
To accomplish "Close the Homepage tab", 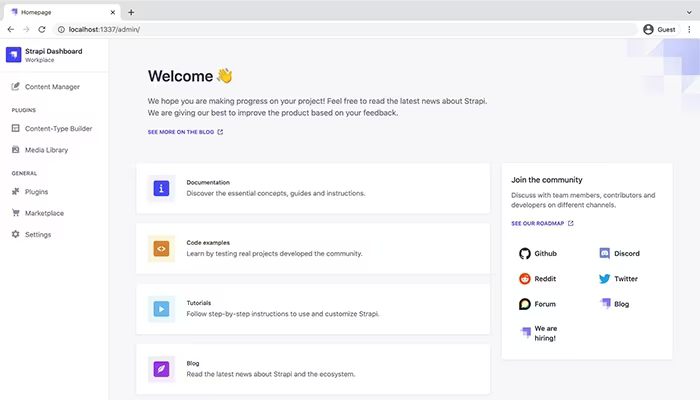I will click(112, 12).
